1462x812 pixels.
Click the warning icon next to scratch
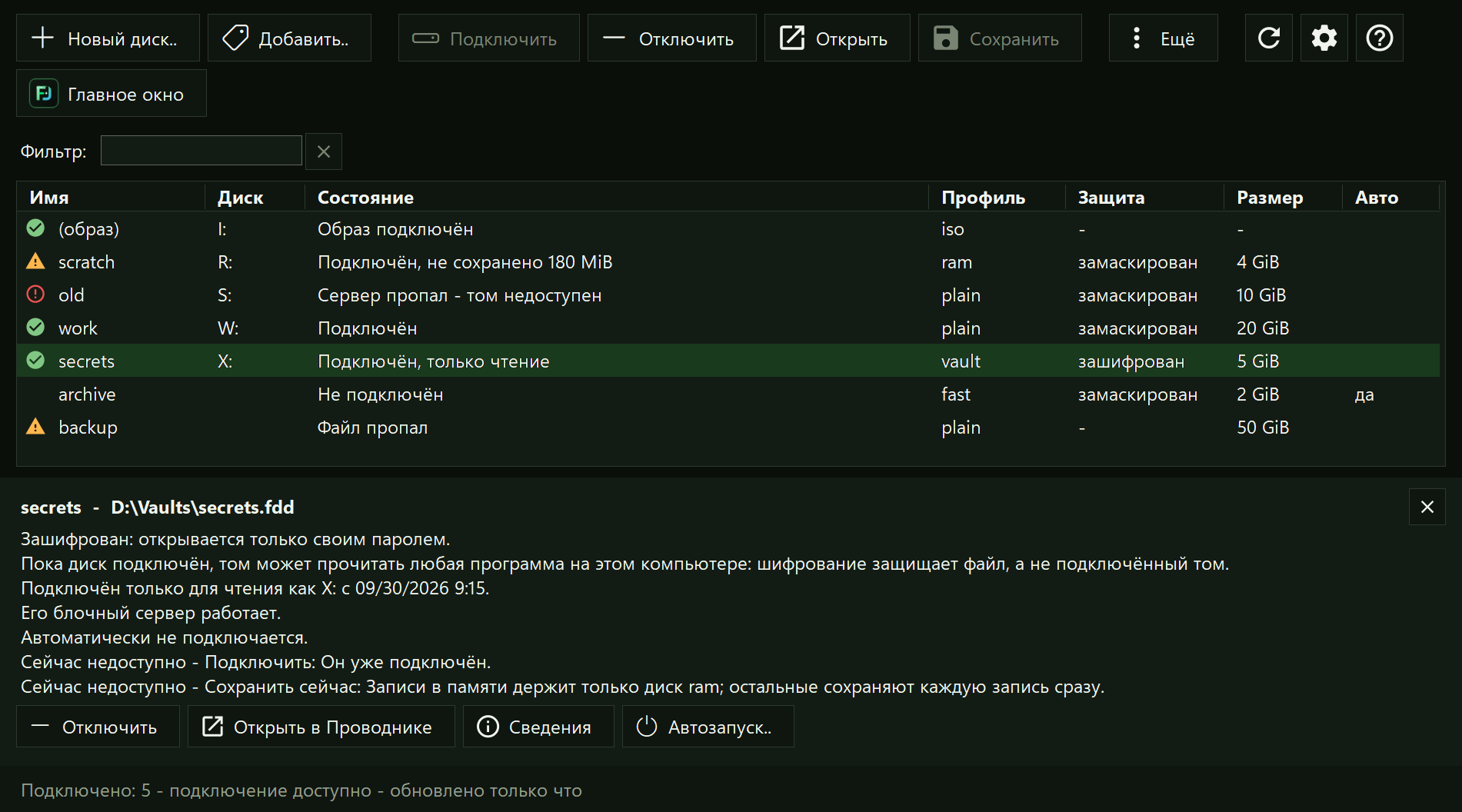point(35,262)
